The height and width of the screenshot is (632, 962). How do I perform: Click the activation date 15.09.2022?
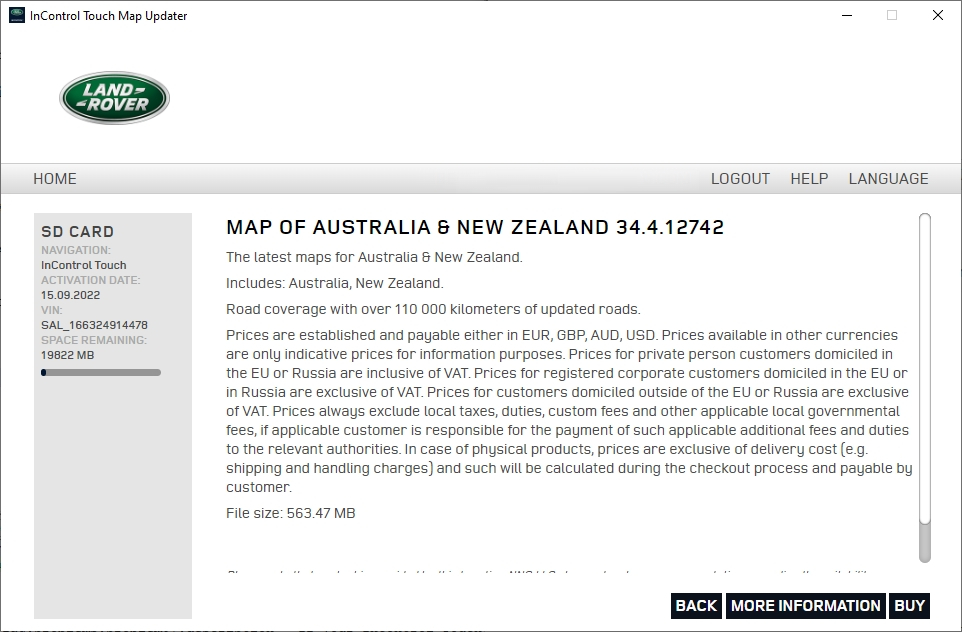(x=71, y=295)
